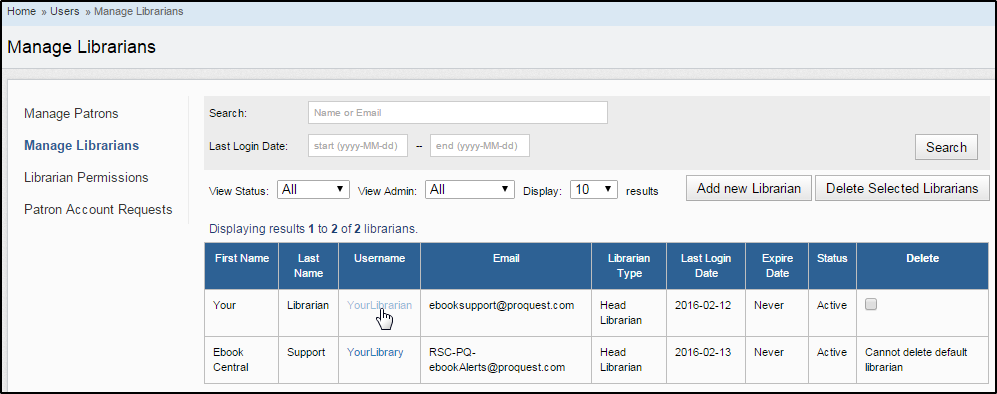
Task: Go to Manage Patrons in sidebar
Action: coord(71,114)
